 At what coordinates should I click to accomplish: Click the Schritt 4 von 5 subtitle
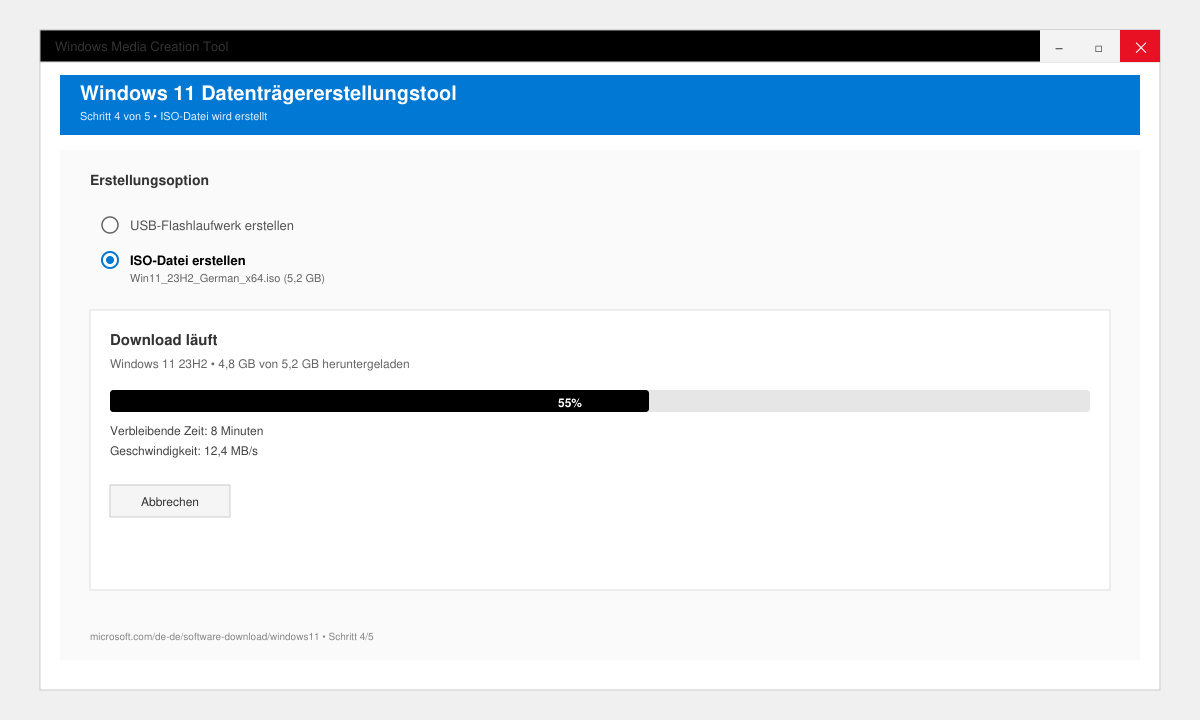pyautogui.click(x=173, y=116)
